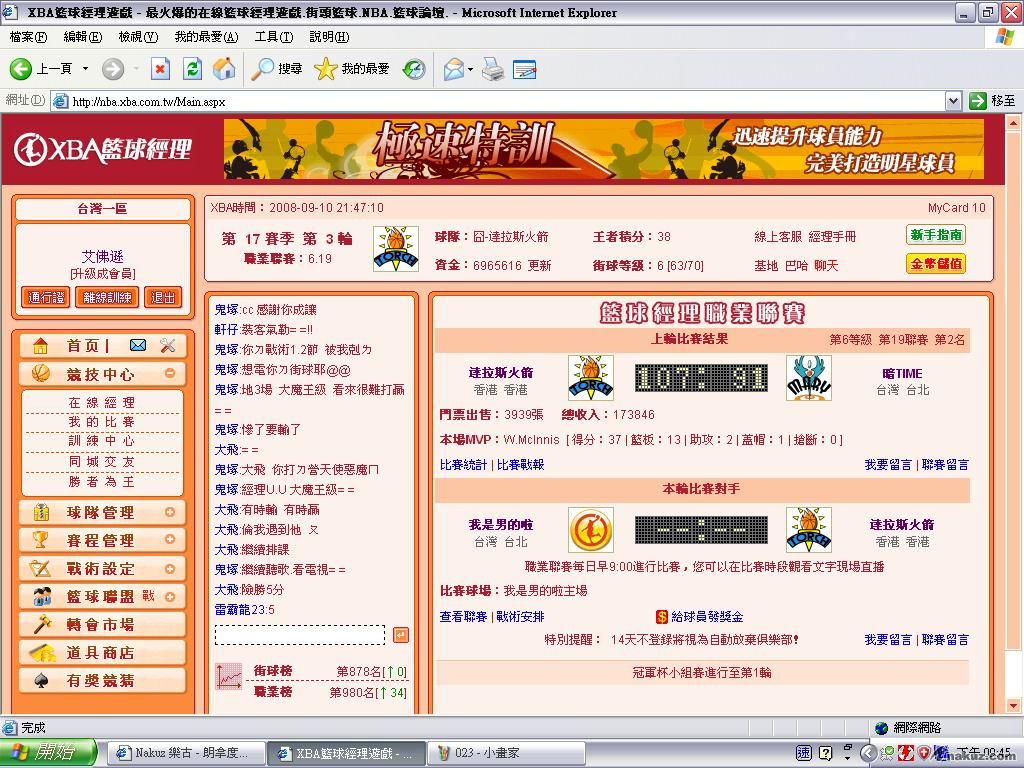Click the Start button on taskbar
This screenshot has height=768, width=1024.
[x=48, y=753]
